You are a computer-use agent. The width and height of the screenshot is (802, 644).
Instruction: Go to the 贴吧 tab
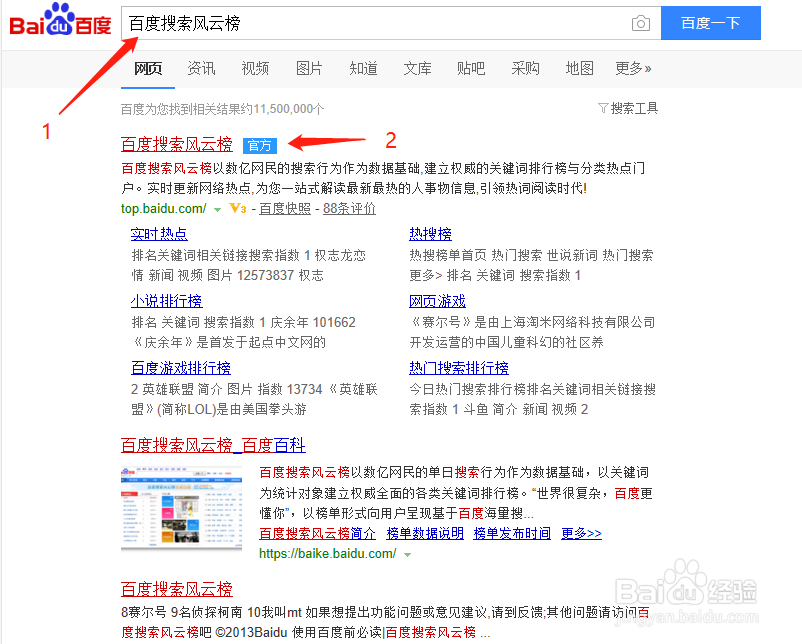click(x=471, y=68)
